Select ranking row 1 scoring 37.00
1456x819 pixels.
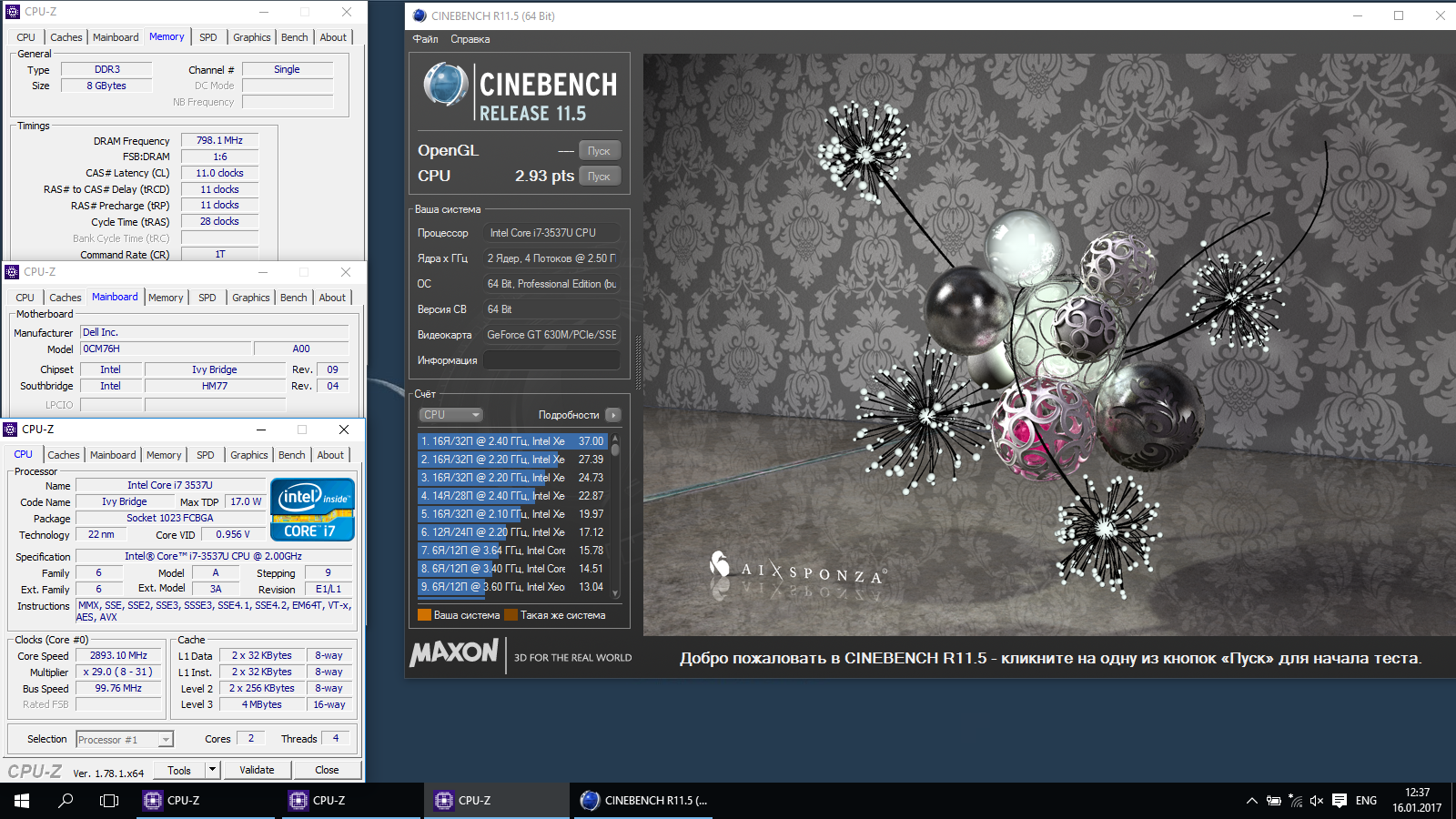pos(512,441)
